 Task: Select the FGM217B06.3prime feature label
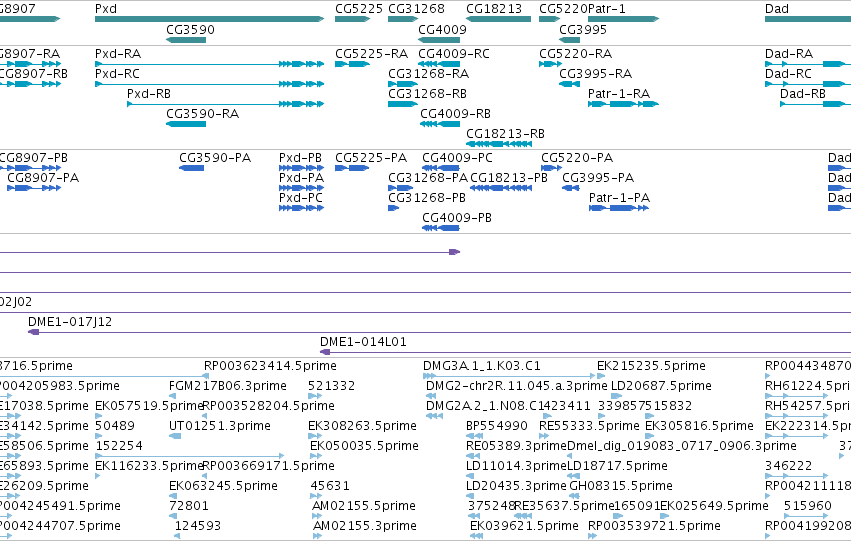pos(228,386)
